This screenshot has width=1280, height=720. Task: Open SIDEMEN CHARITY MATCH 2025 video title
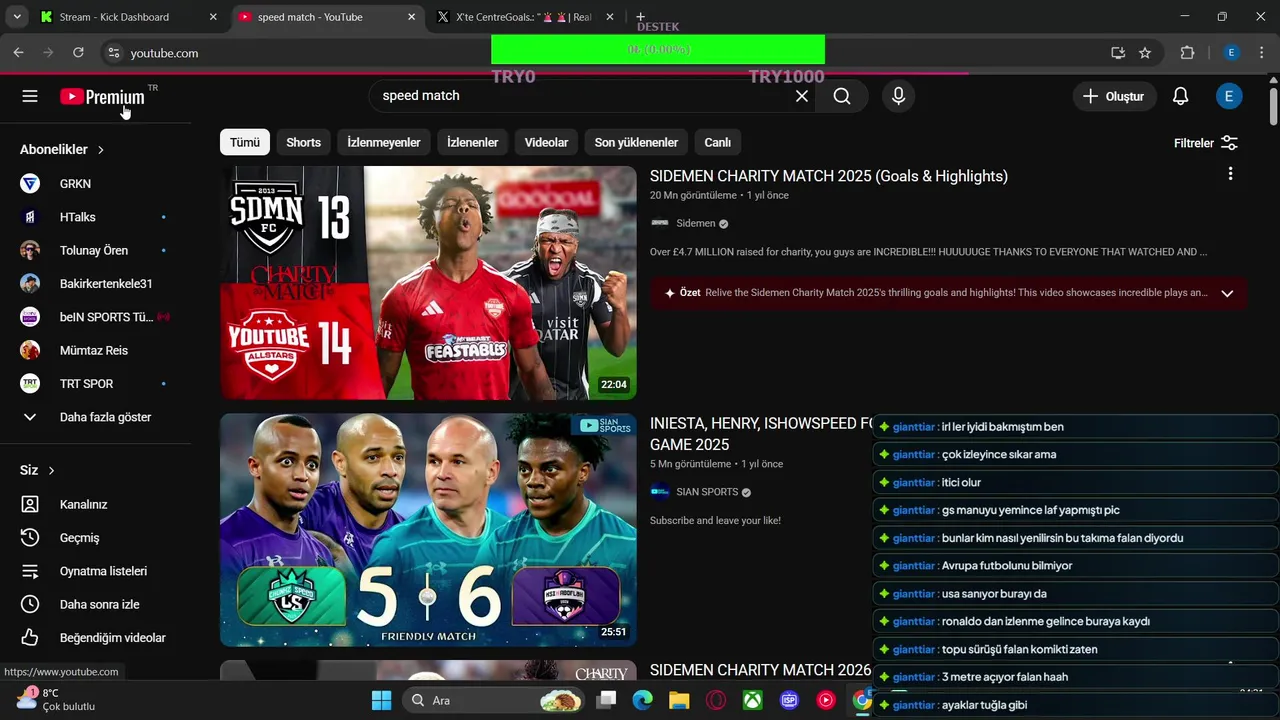(x=829, y=176)
